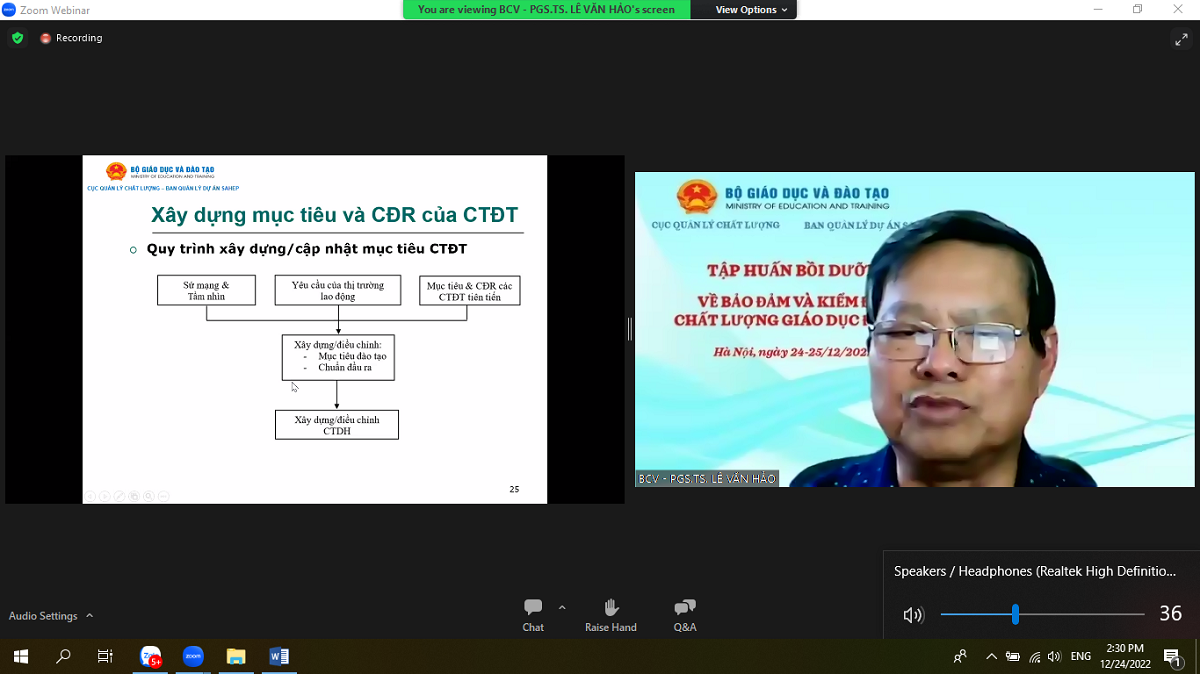
Task: Click the Zoom app icon in the taskbar
Action: pyautogui.click(x=193, y=657)
